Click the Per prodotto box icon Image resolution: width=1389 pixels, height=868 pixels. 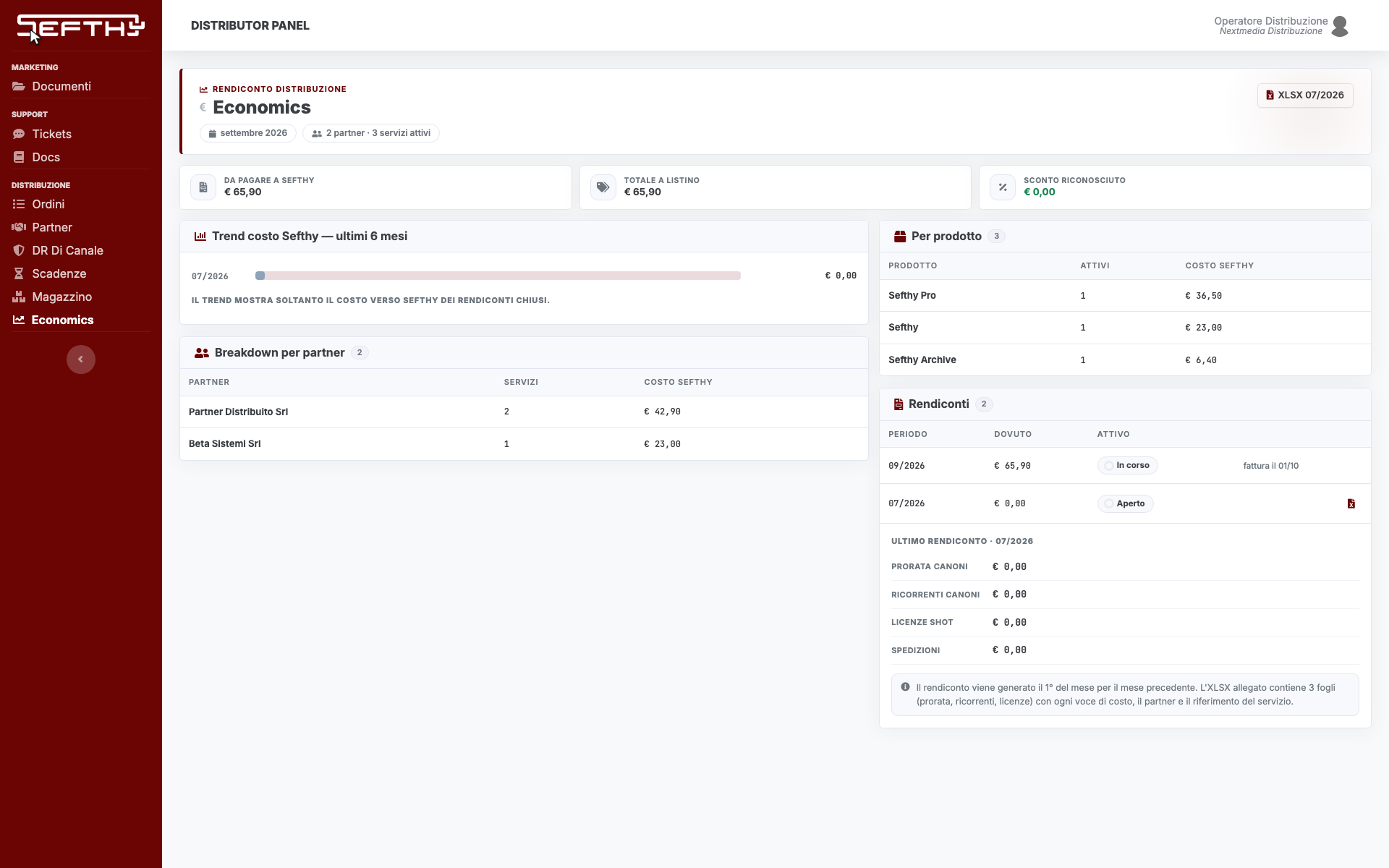pyautogui.click(x=900, y=237)
